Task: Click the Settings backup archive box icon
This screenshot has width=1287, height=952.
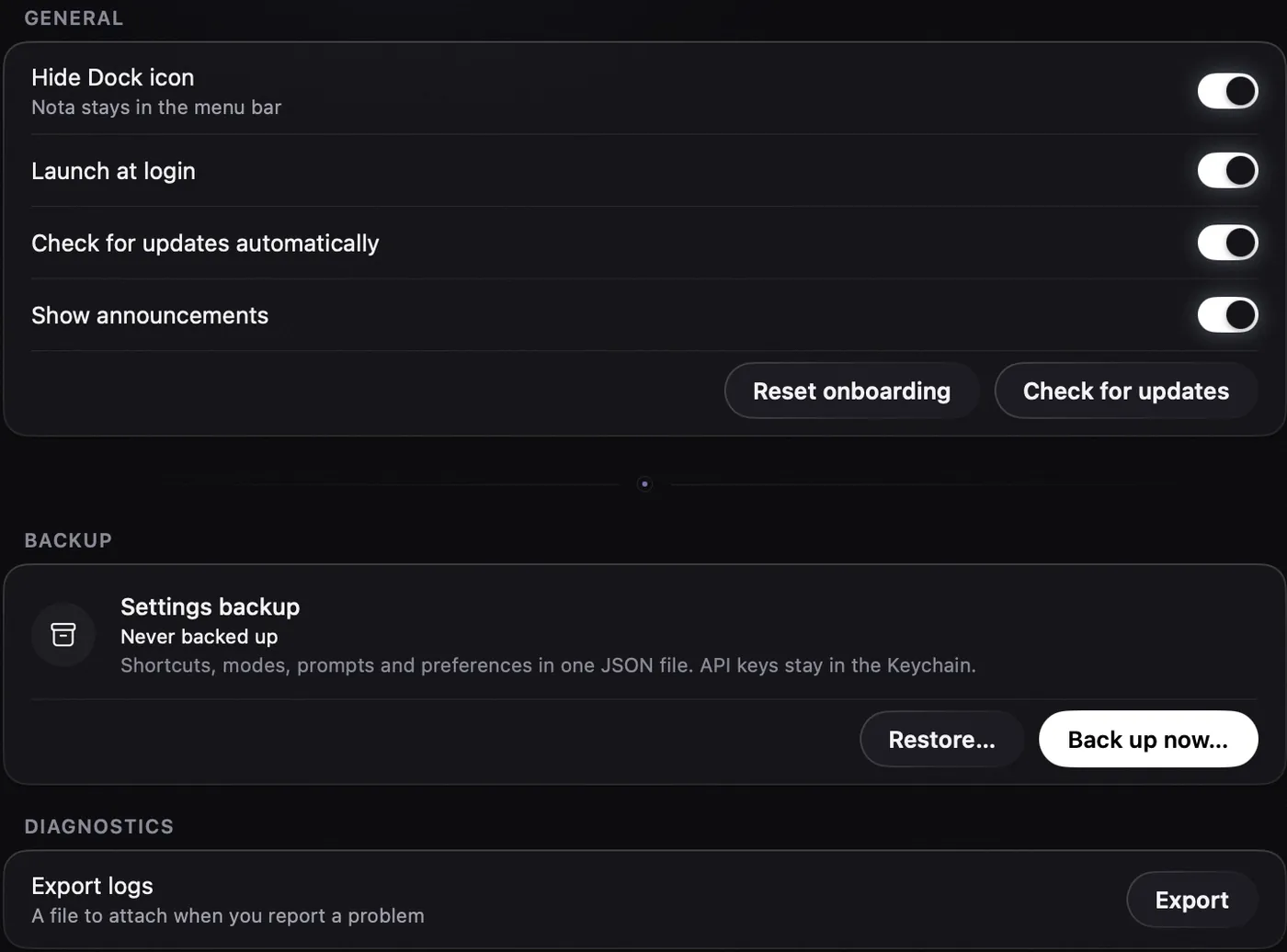Action: pos(63,634)
